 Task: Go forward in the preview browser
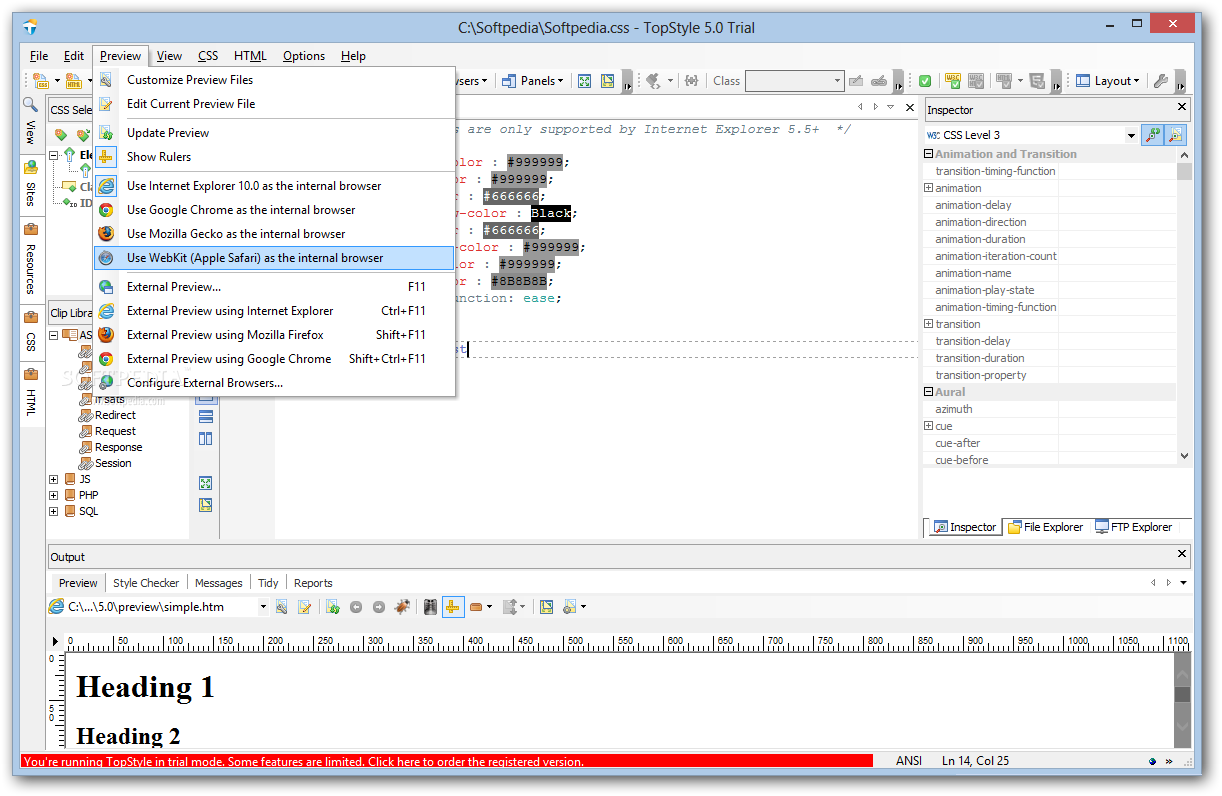(x=379, y=606)
